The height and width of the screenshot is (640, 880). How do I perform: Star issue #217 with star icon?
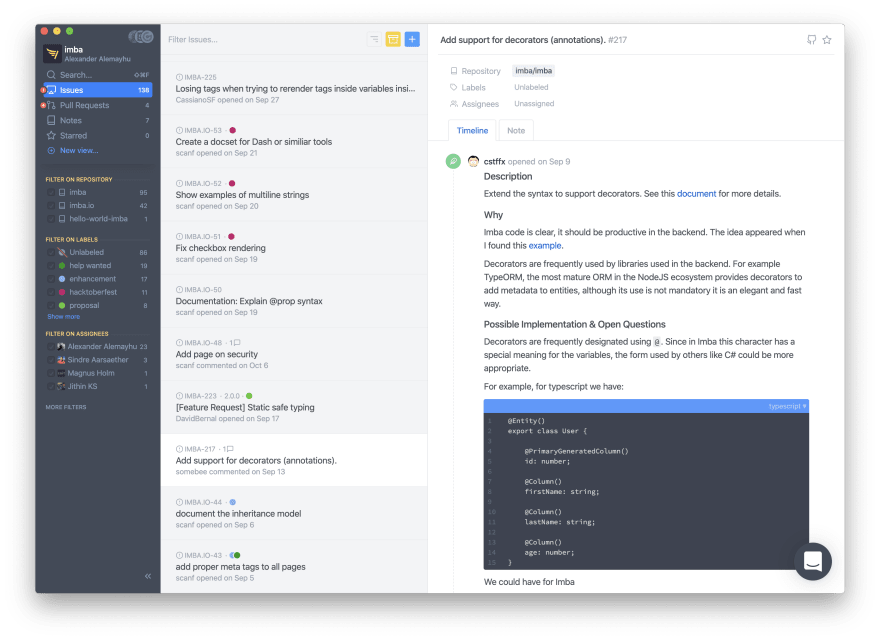click(827, 40)
